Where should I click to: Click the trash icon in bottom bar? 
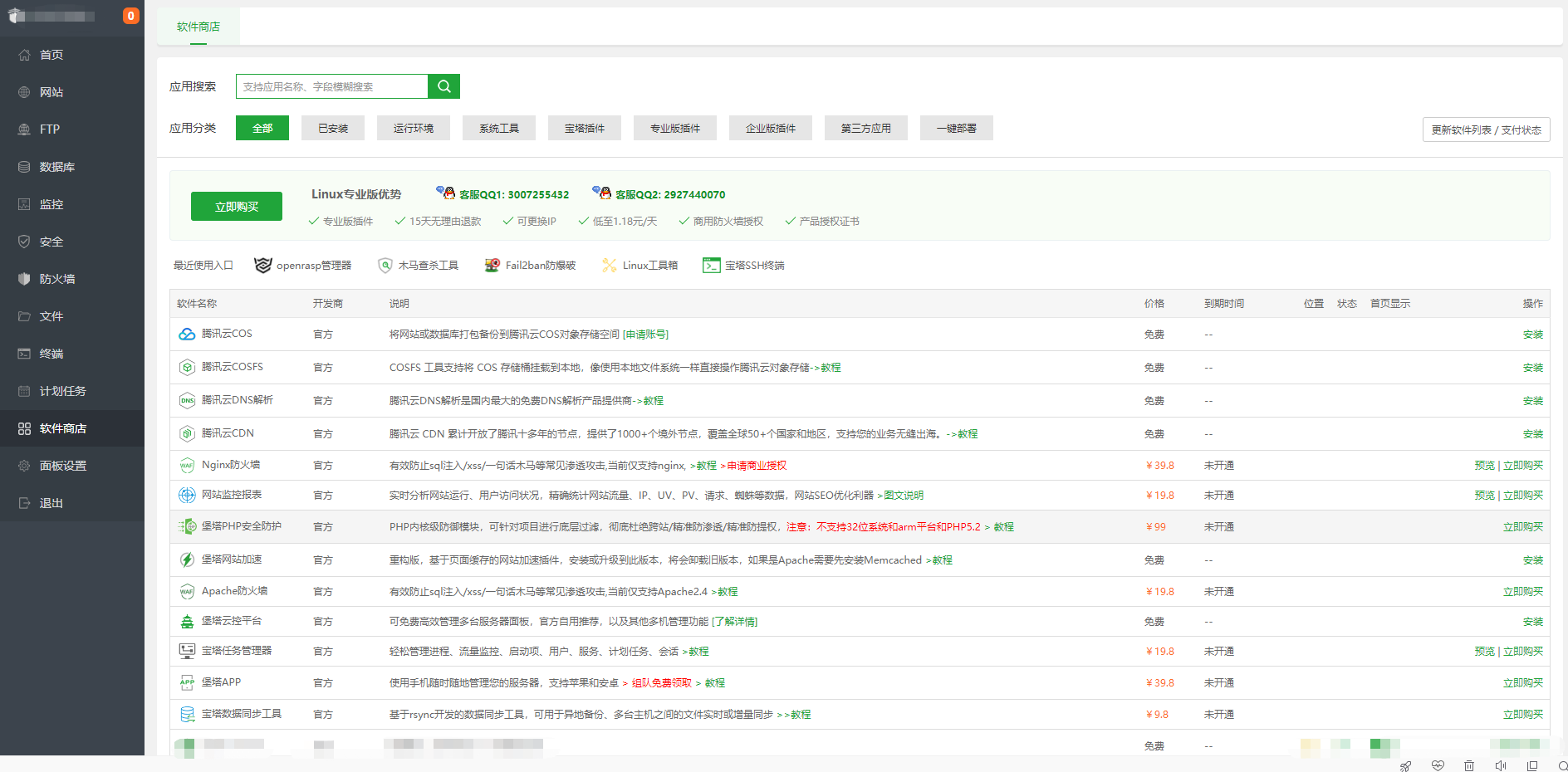1468,765
